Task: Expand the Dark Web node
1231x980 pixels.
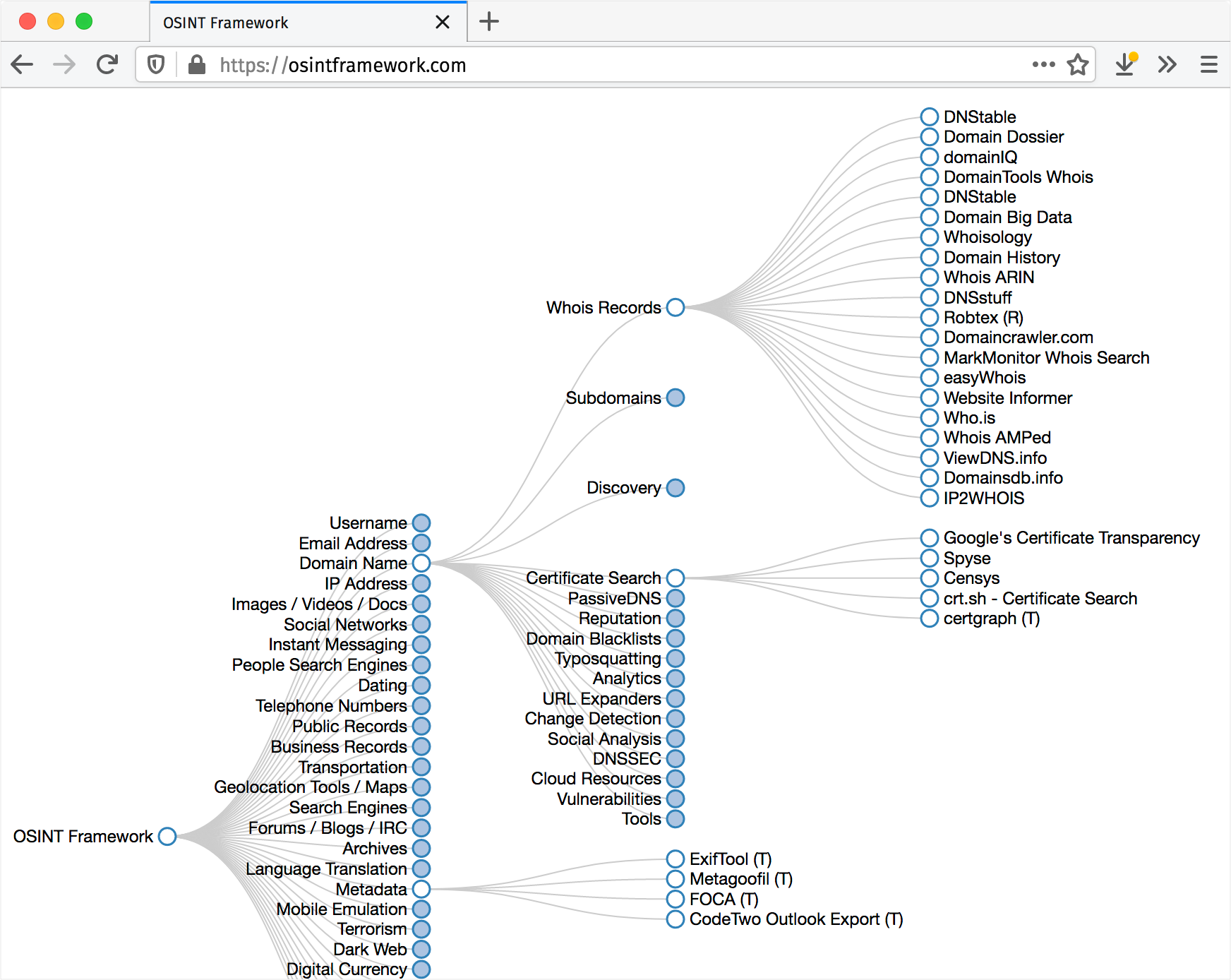Action: [x=421, y=950]
